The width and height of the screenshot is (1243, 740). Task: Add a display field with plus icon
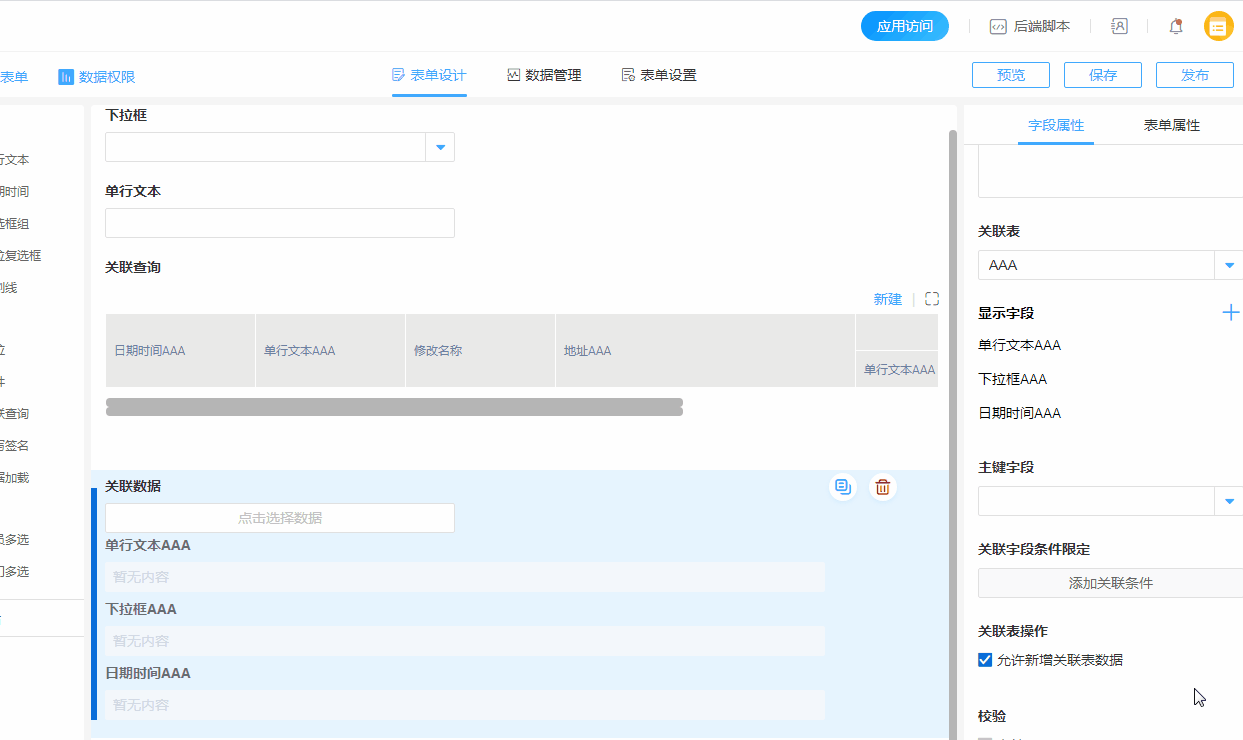pyautogui.click(x=1230, y=313)
